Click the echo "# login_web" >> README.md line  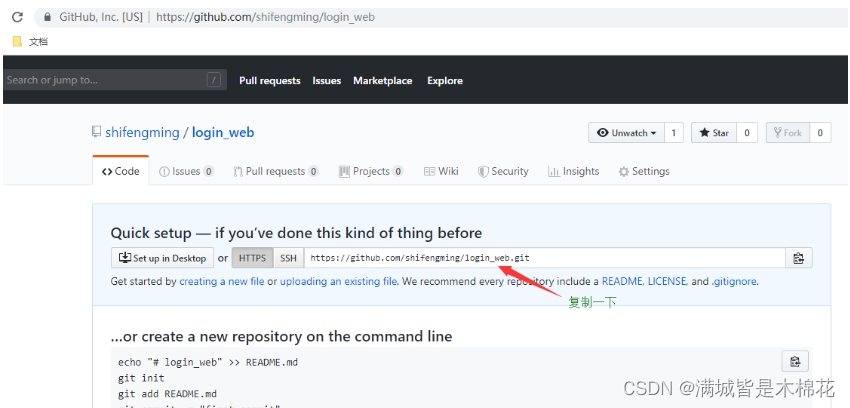tap(208, 362)
